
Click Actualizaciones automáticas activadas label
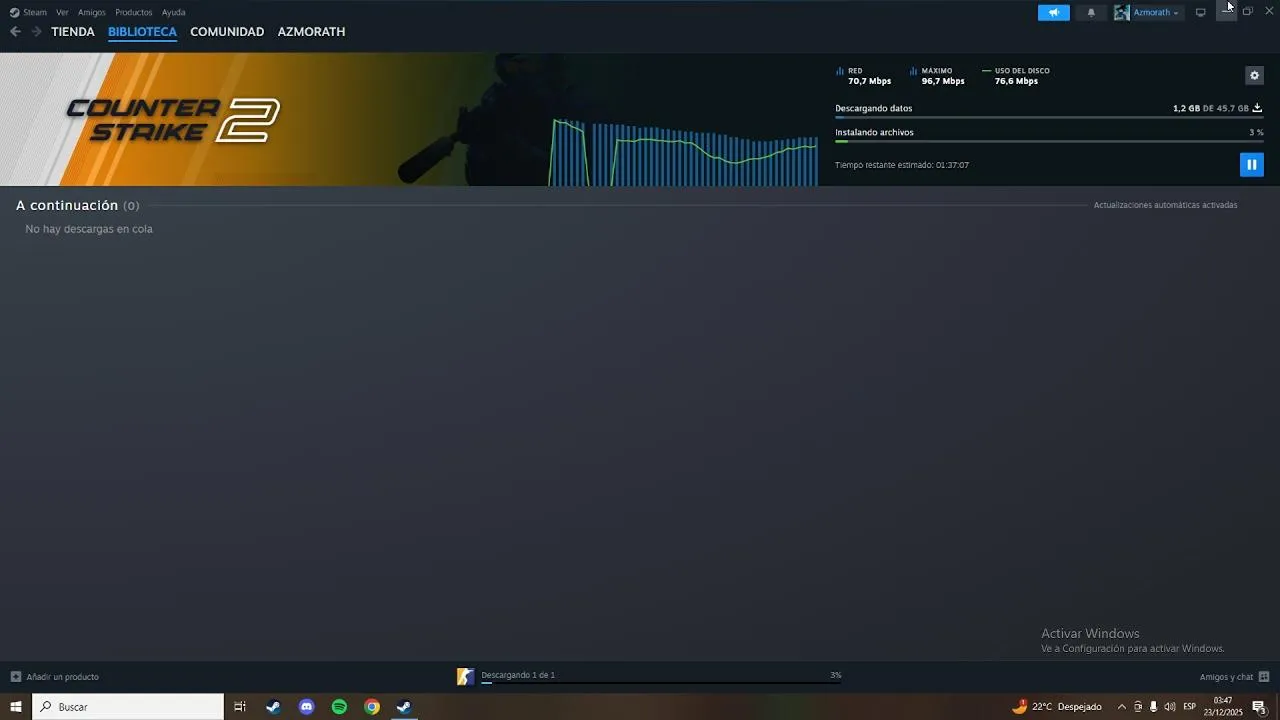pyautogui.click(x=1165, y=205)
